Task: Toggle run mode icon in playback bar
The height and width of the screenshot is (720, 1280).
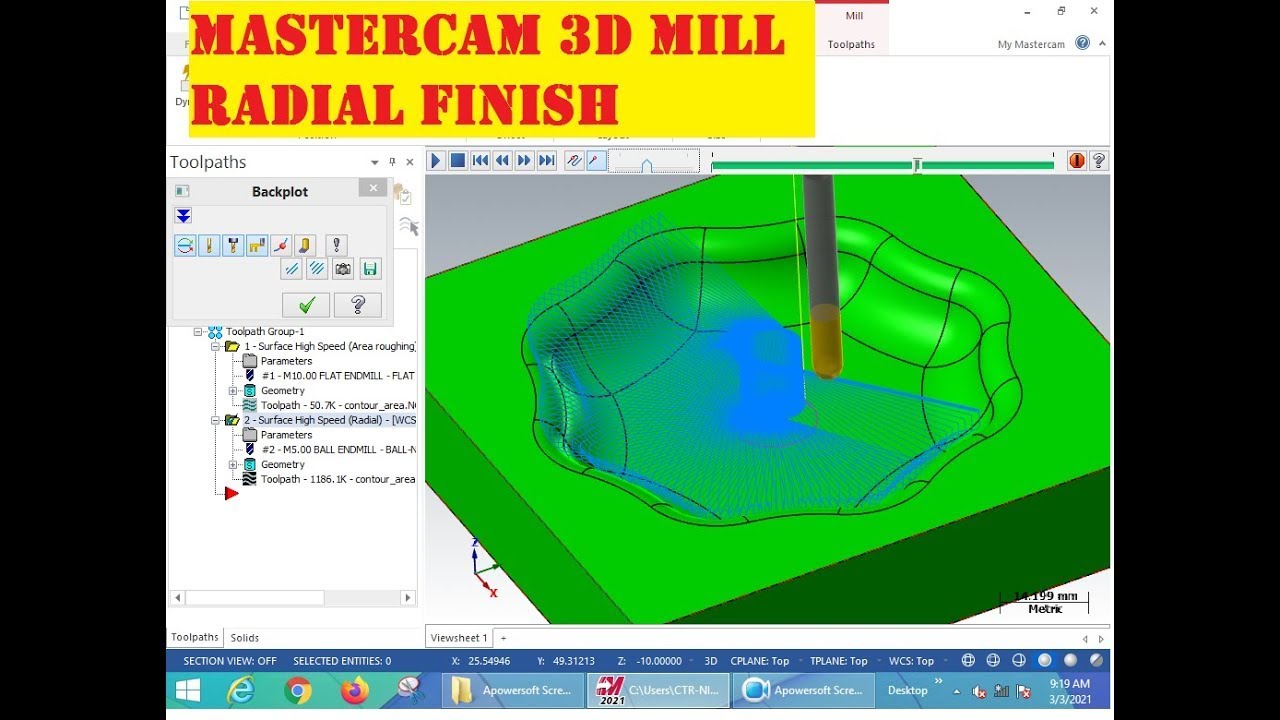Action: coord(596,160)
